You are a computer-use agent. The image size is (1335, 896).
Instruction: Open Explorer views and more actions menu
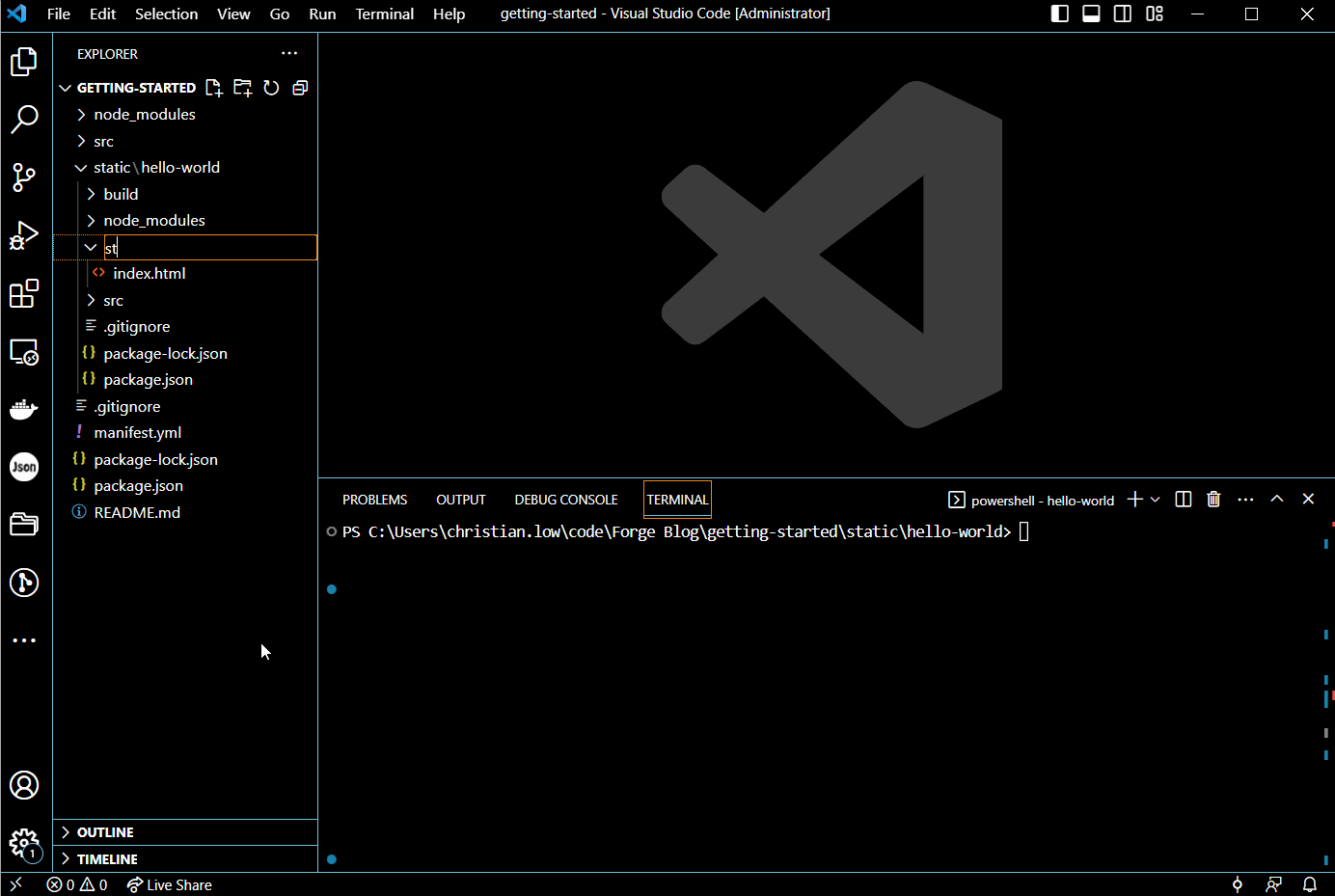(289, 53)
